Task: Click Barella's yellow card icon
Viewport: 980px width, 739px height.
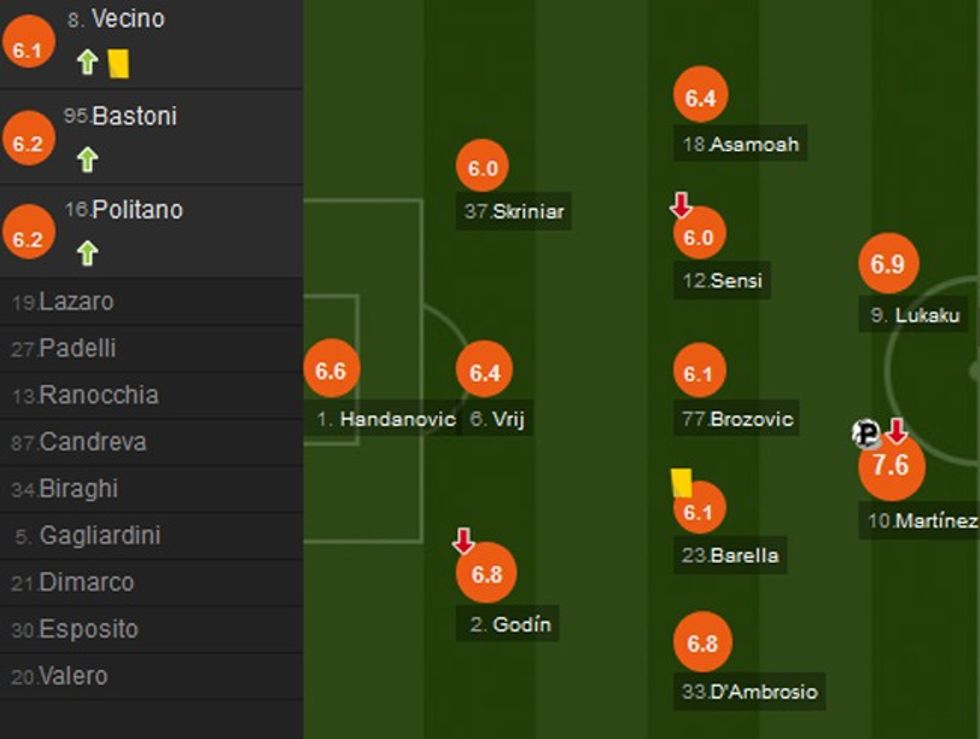Action: click(683, 482)
